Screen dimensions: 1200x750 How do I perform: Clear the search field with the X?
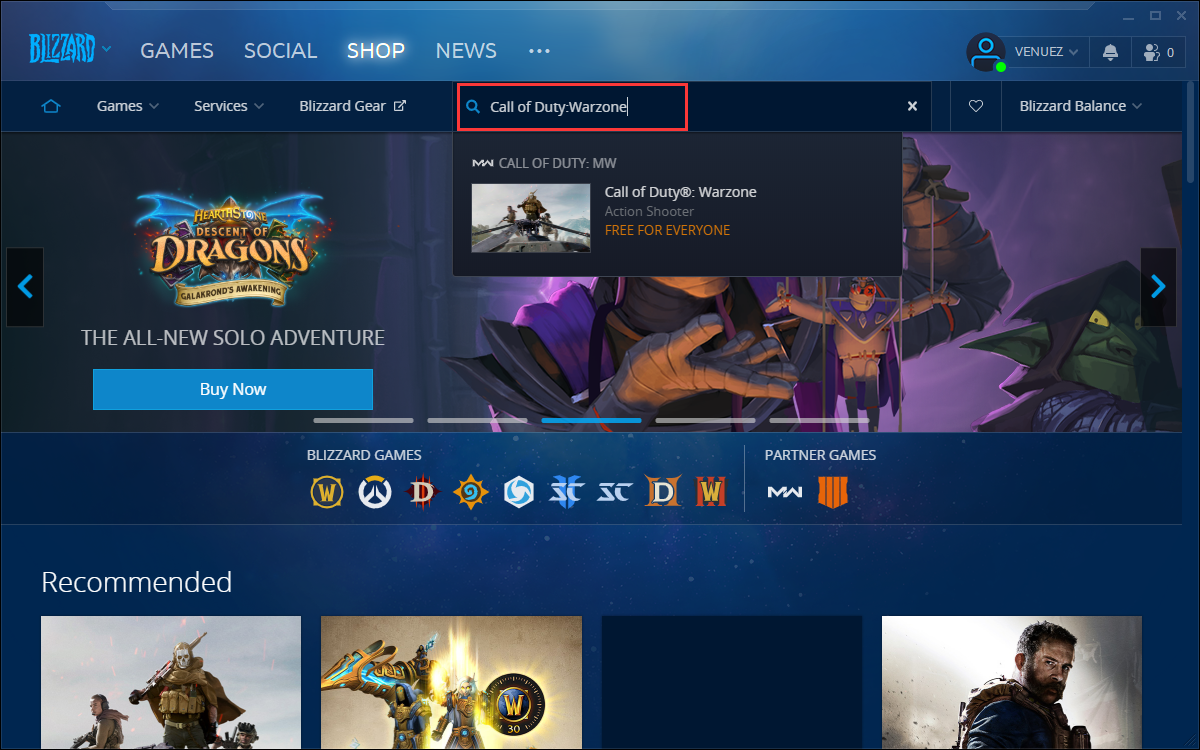point(912,106)
